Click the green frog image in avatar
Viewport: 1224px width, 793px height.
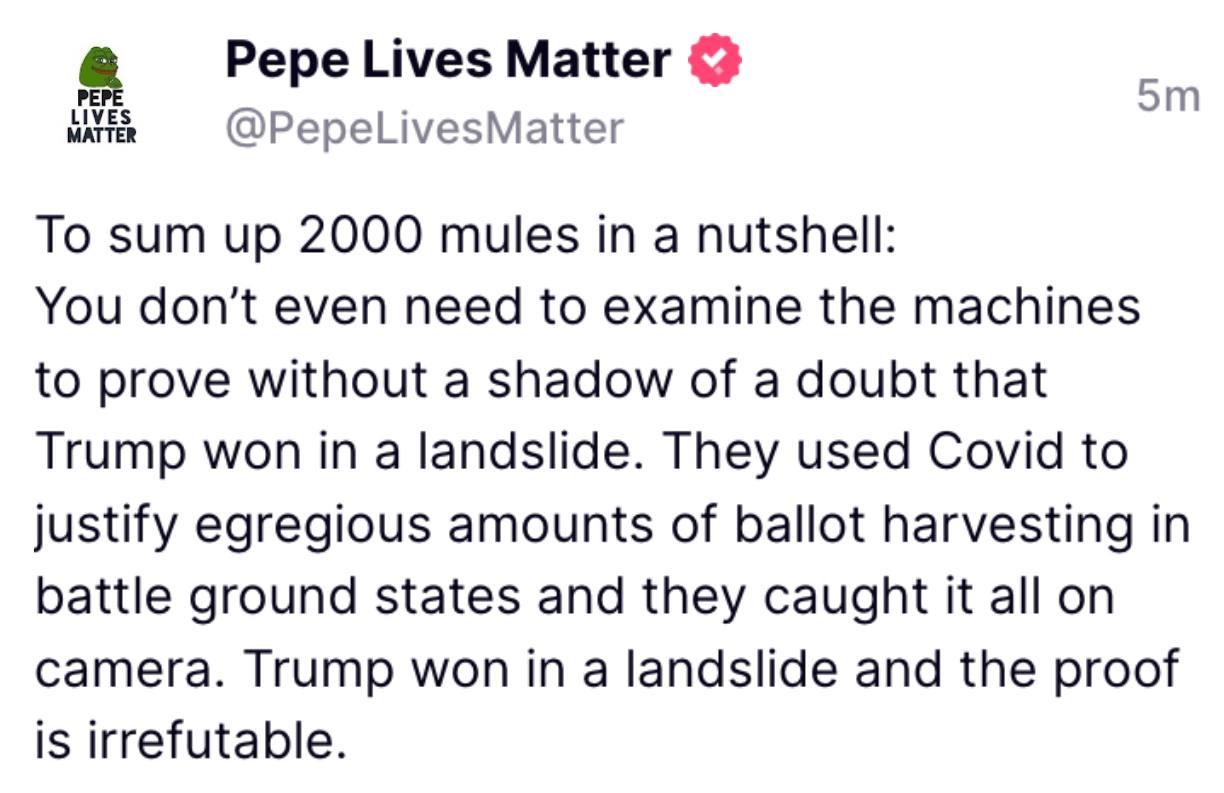(100, 68)
